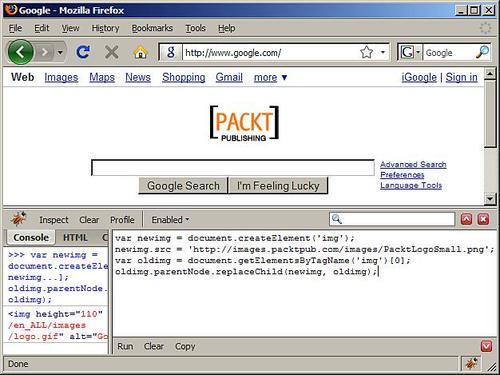500x375 pixels.
Task: Click the Firebug status bar icon
Action: pyautogui.click(x=472, y=363)
